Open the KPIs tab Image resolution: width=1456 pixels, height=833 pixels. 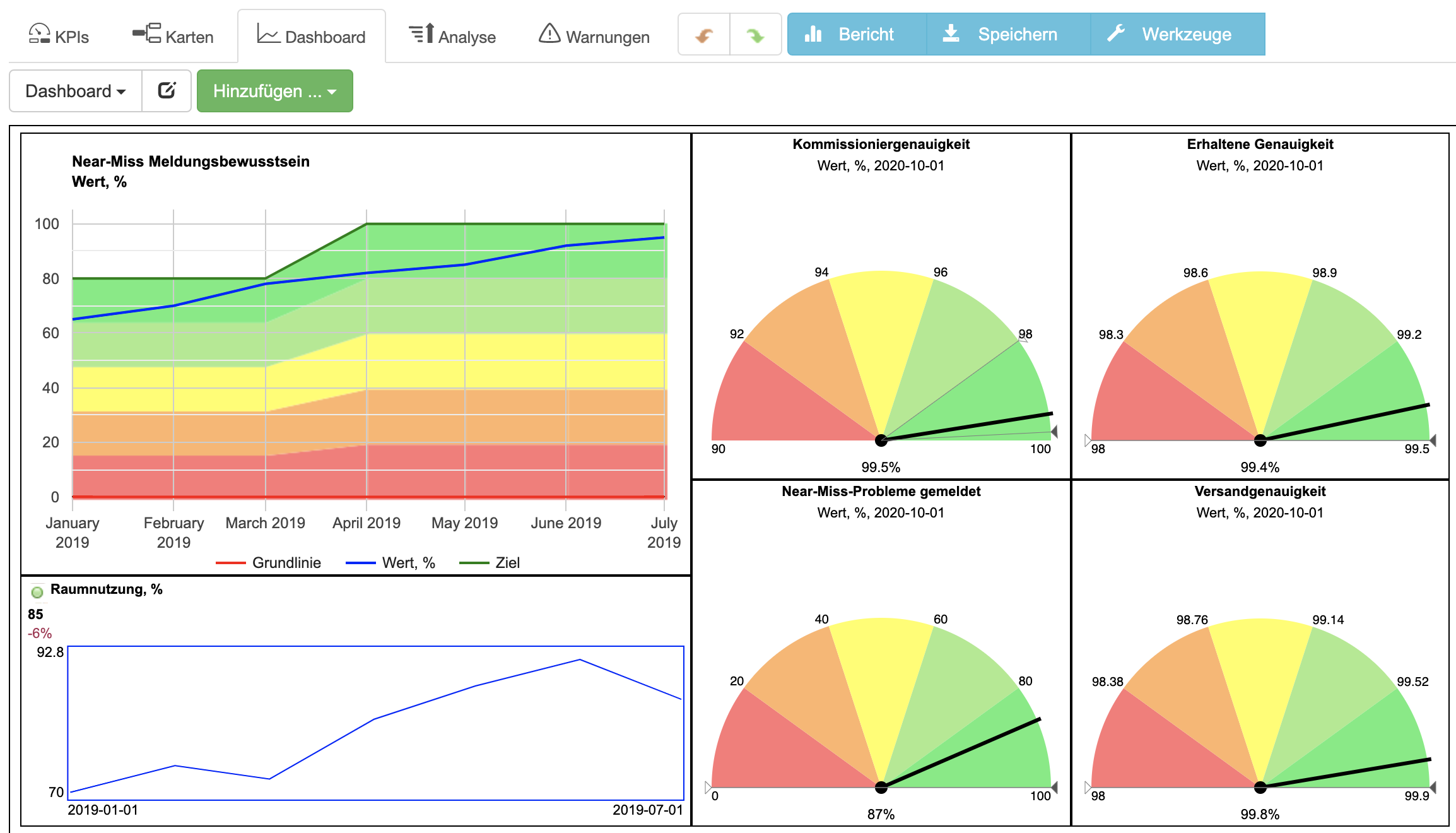59,36
